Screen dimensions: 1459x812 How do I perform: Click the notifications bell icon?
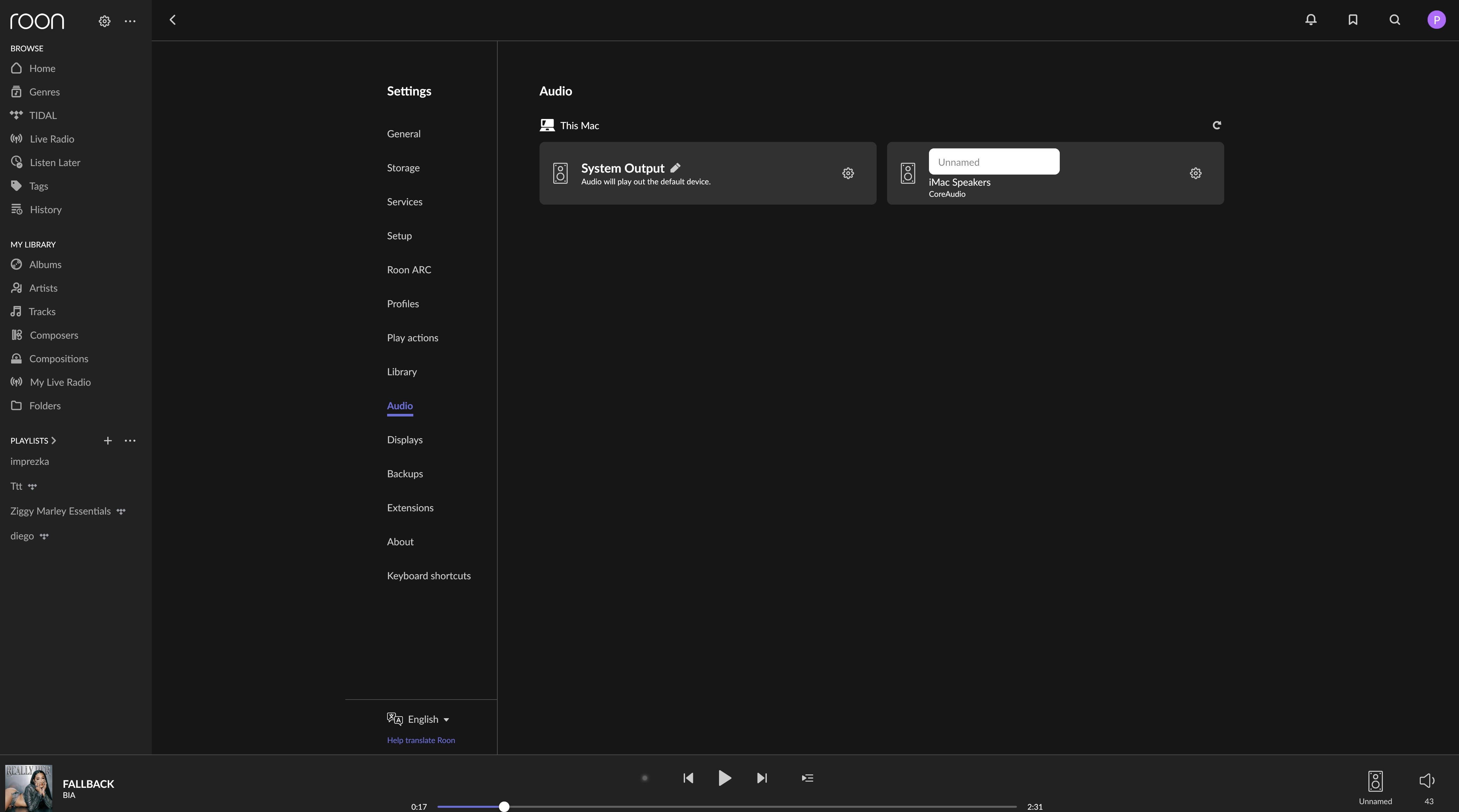[x=1311, y=20]
